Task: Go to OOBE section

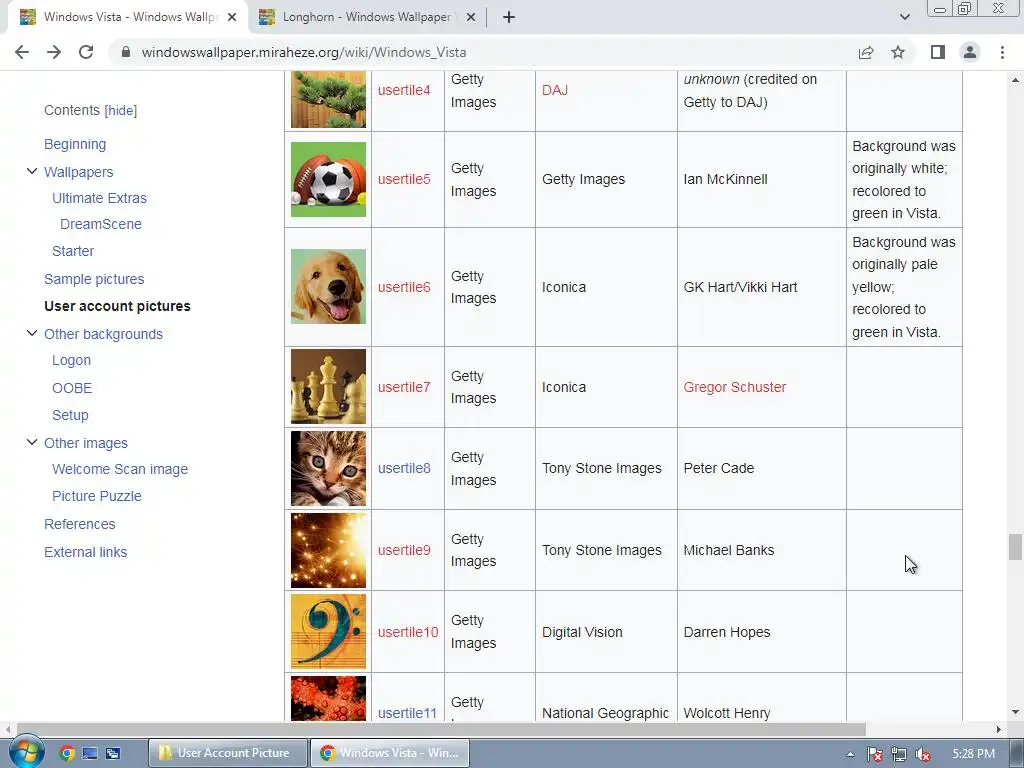Action: point(72,388)
